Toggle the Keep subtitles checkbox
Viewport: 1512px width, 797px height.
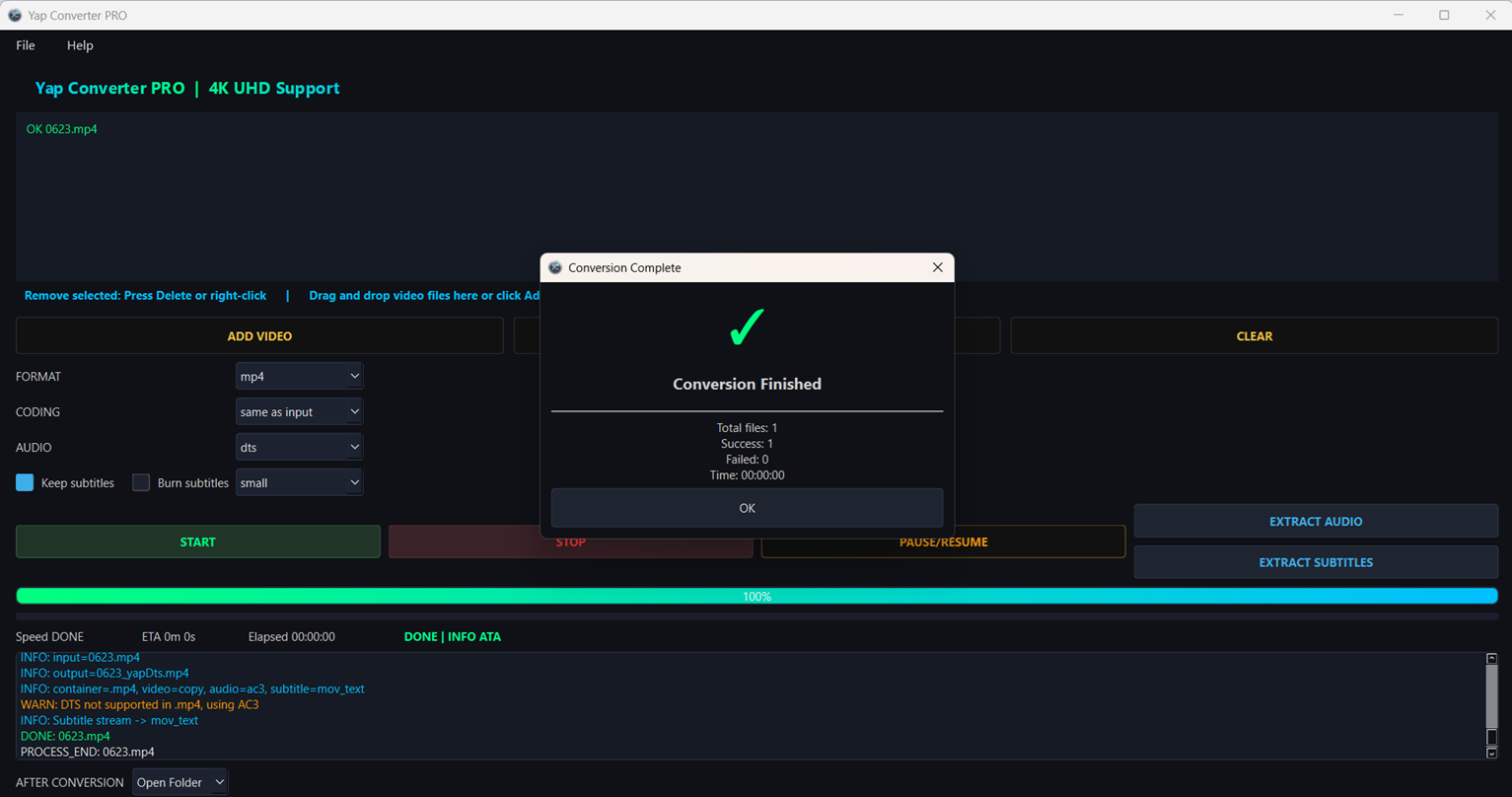pos(25,482)
